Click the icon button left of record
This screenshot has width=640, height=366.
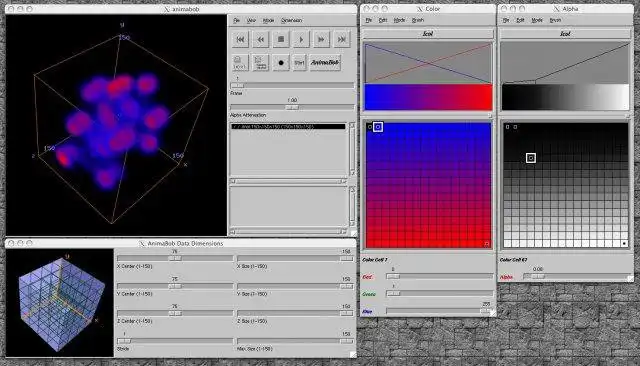tap(260, 63)
